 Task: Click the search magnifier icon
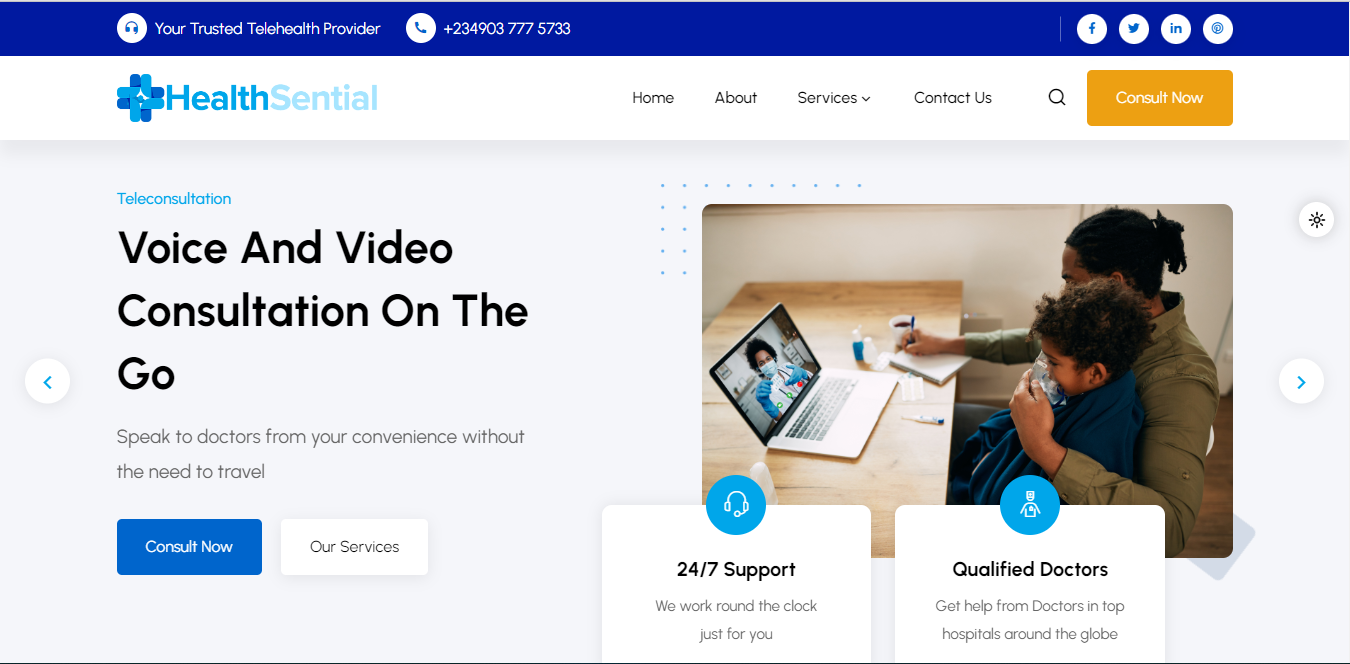[1056, 98]
